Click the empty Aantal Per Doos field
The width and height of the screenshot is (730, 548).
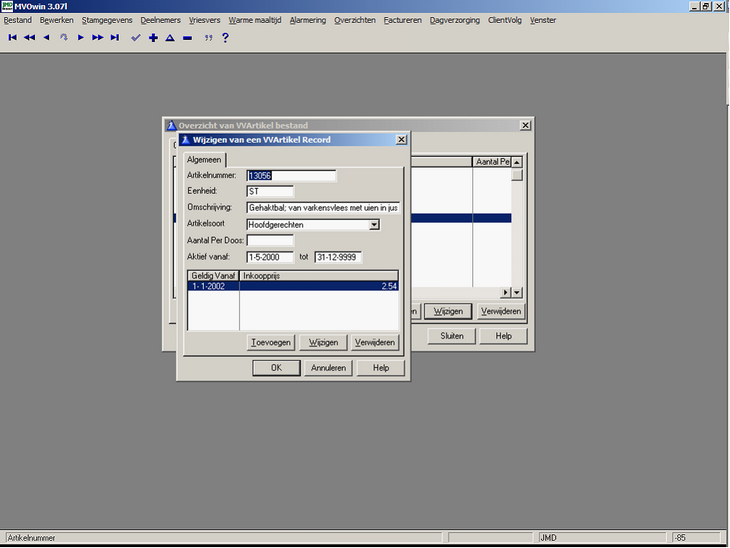pyautogui.click(x=270, y=240)
